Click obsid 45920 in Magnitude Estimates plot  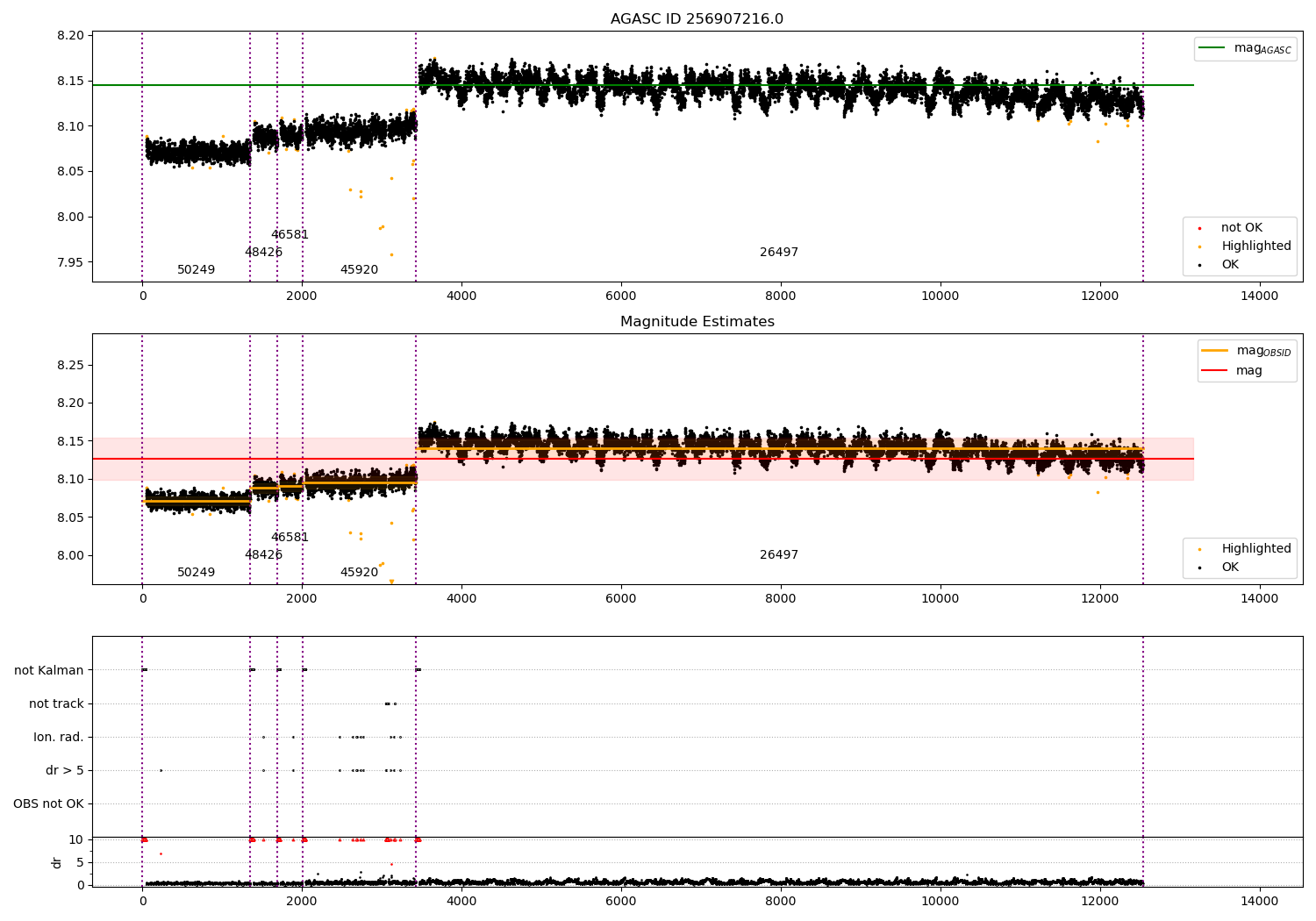[359, 573]
